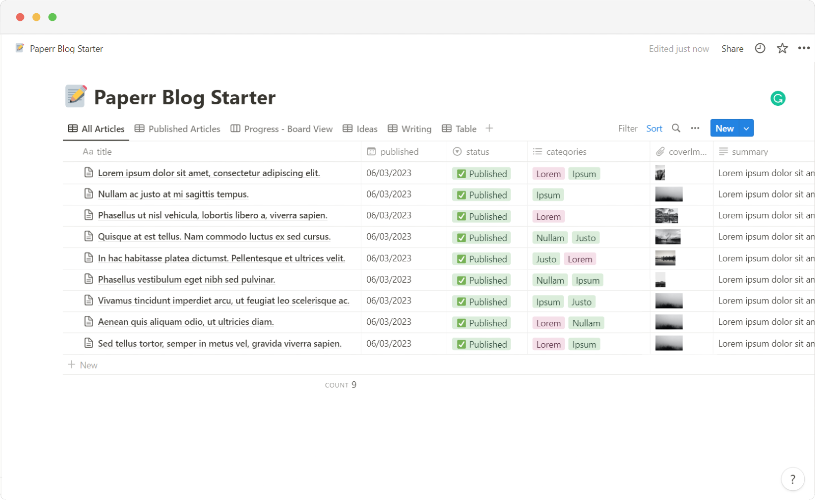Viewport: 815px width, 500px height.
Task: Click the breadcrumb page icon in the top bar
Action: [20, 48]
